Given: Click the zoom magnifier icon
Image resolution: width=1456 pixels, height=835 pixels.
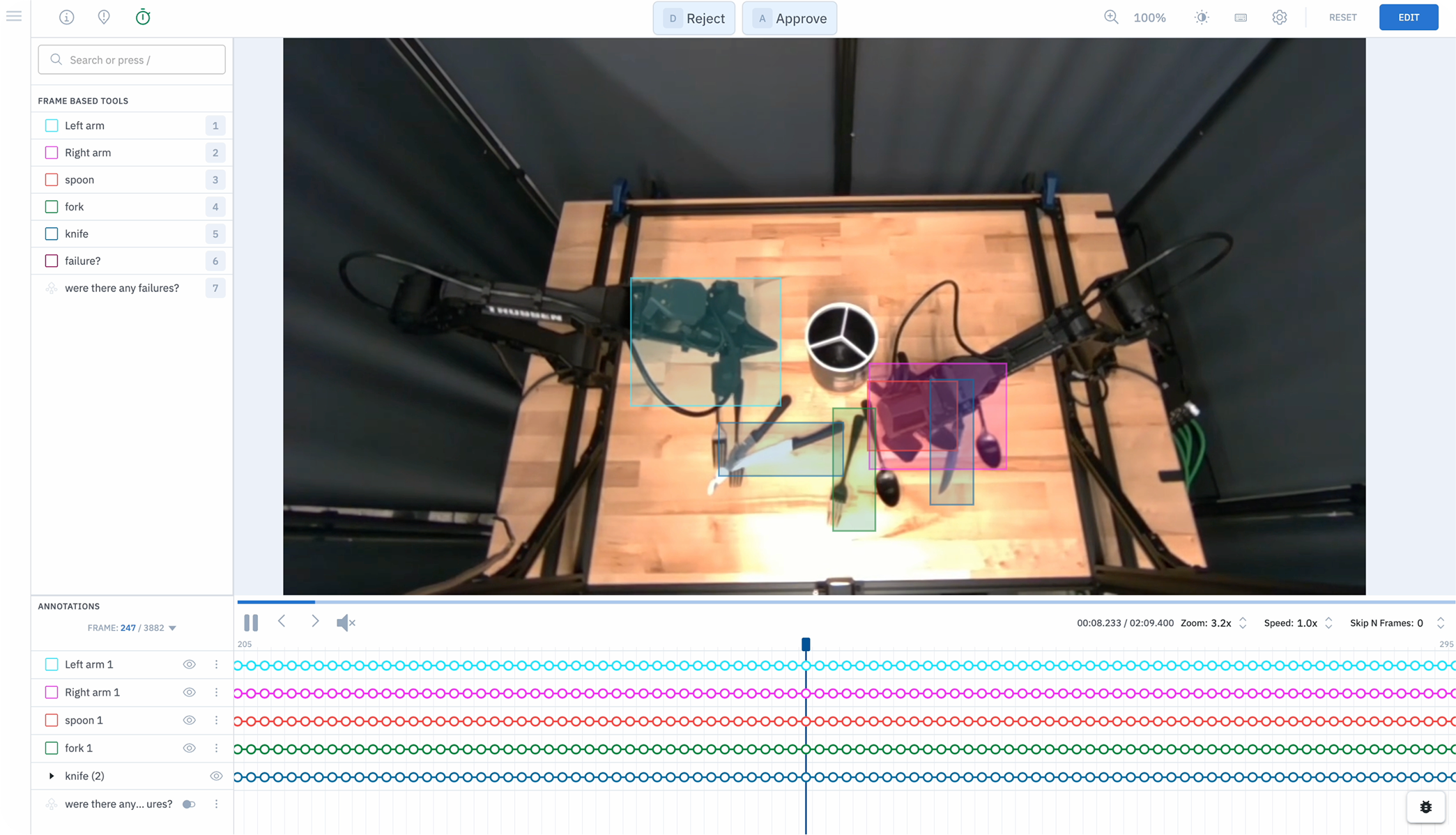Looking at the screenshot, I should pos(1111,17).
